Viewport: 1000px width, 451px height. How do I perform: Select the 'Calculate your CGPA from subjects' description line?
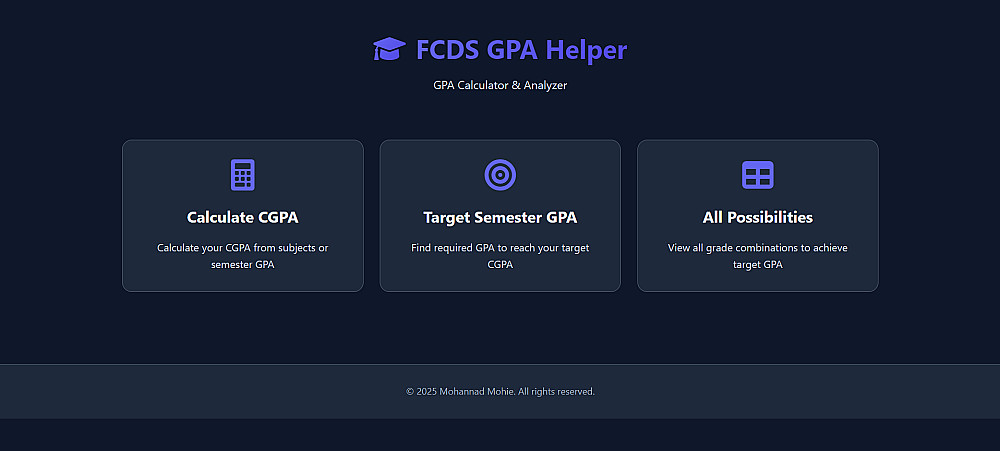pos(243,248)
